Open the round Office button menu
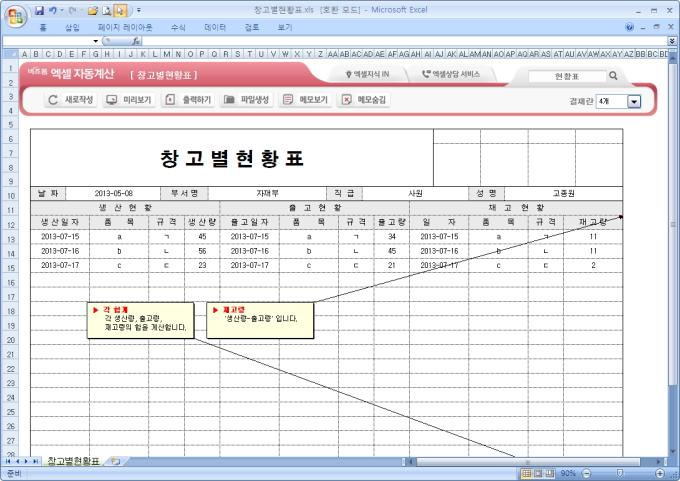Image resolution: width=680 pixels, height=481 pixels. click(x=16, y=17)
